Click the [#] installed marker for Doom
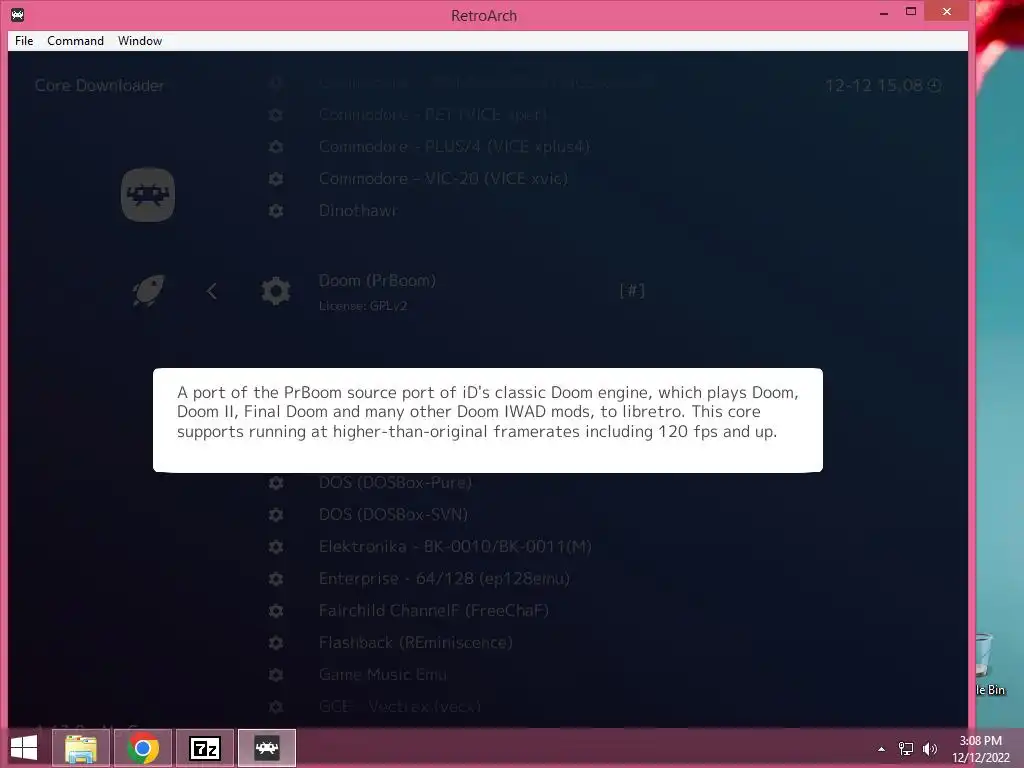The image size is (1024, 768). (x=632, y=290)
